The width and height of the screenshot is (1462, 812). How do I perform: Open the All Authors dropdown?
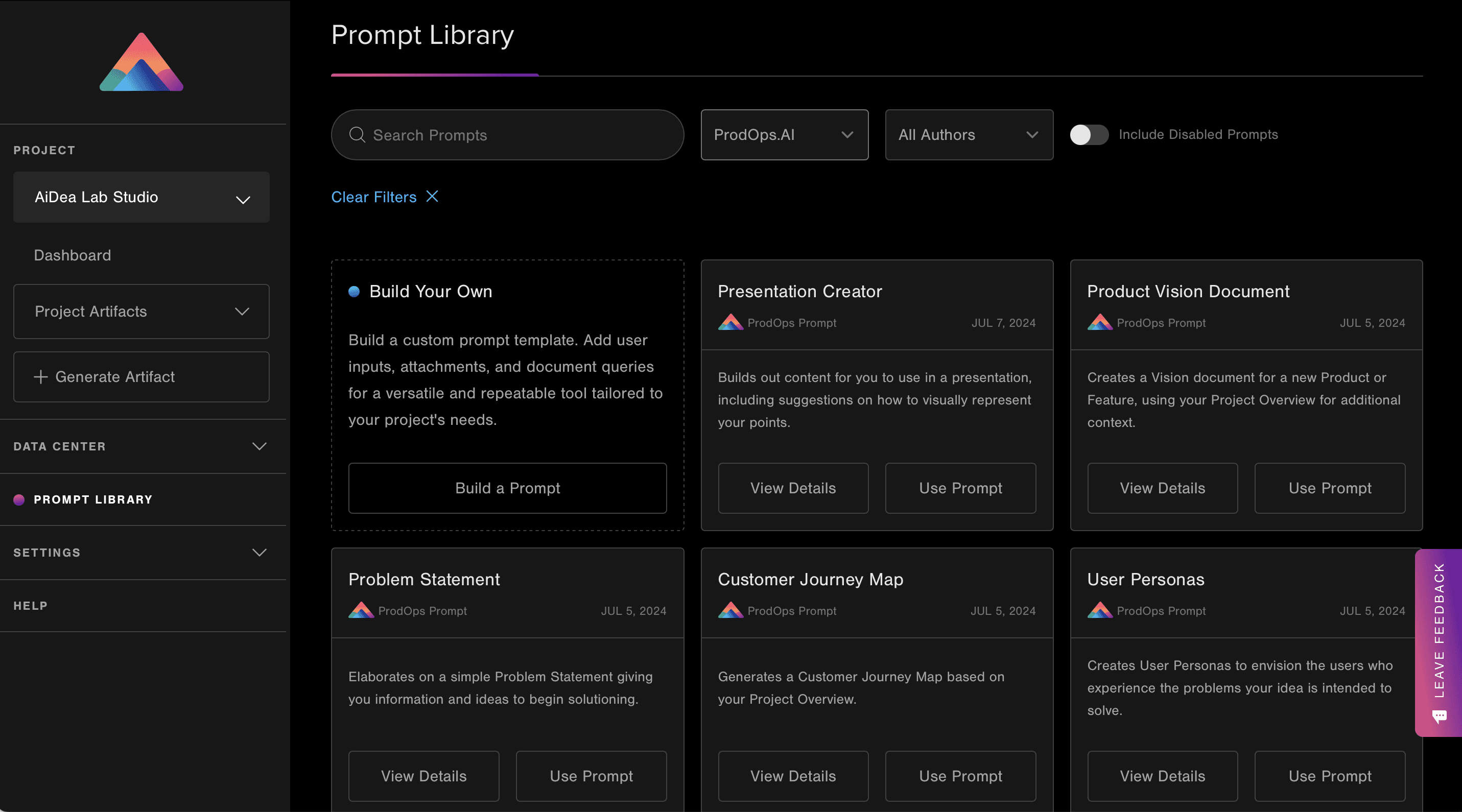[968, 134]
